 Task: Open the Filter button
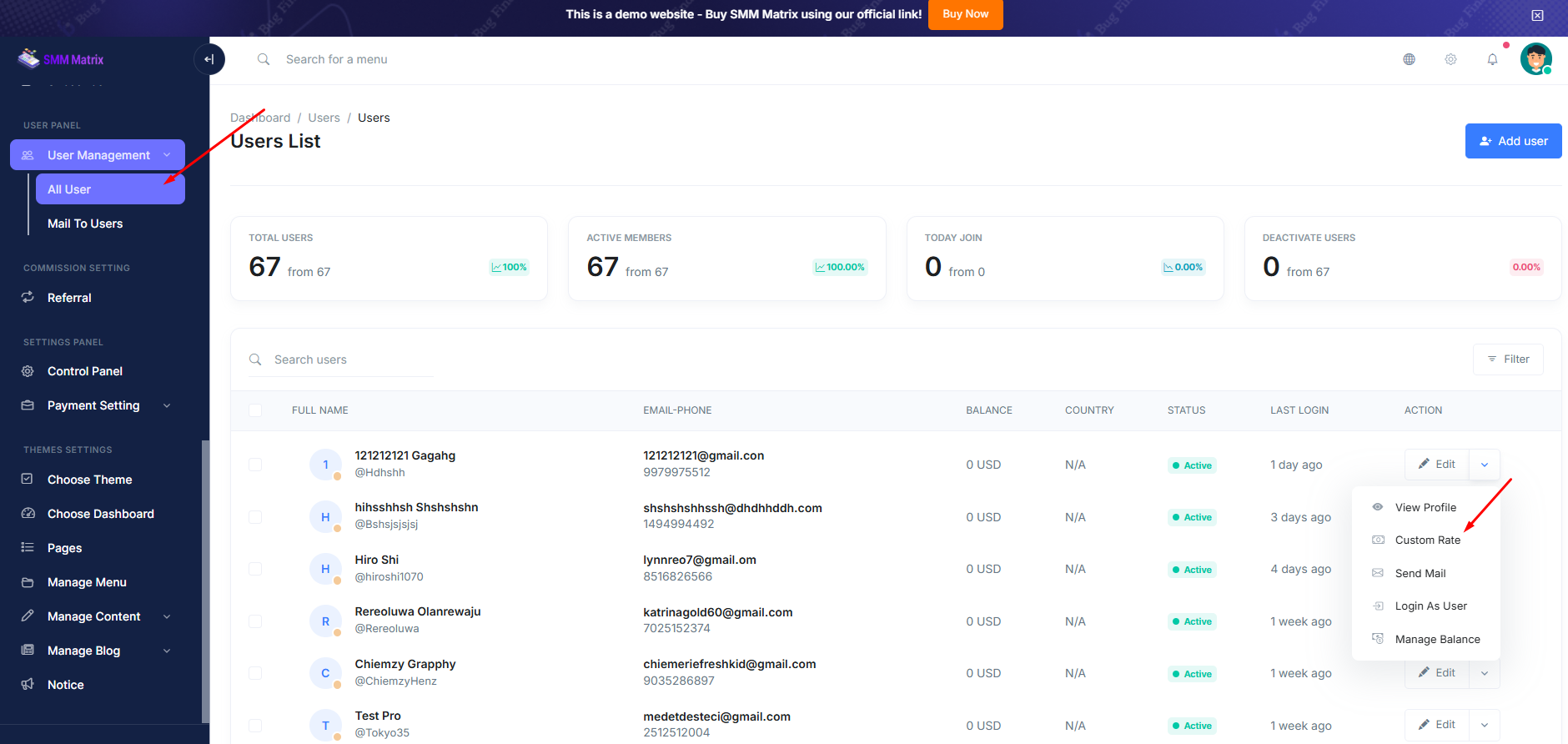[1508, 359]
